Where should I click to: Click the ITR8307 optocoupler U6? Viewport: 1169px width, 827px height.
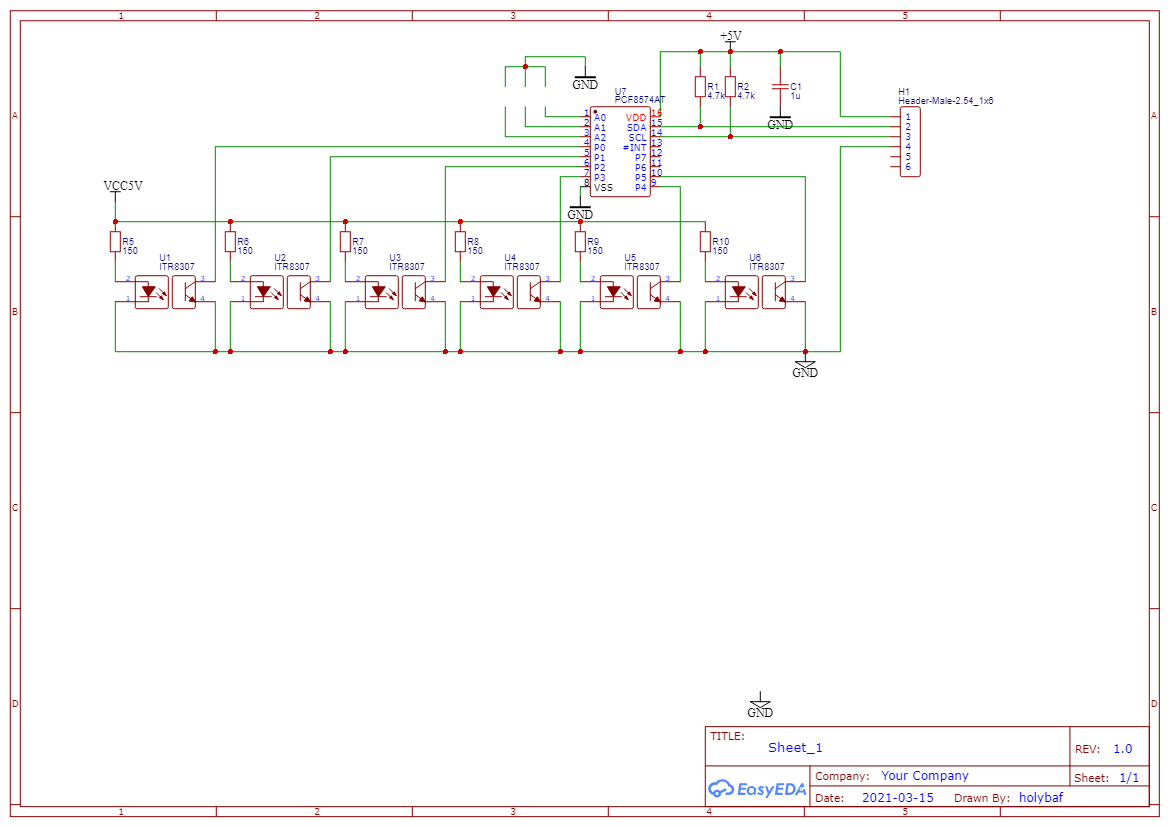(x=755, y=292)
